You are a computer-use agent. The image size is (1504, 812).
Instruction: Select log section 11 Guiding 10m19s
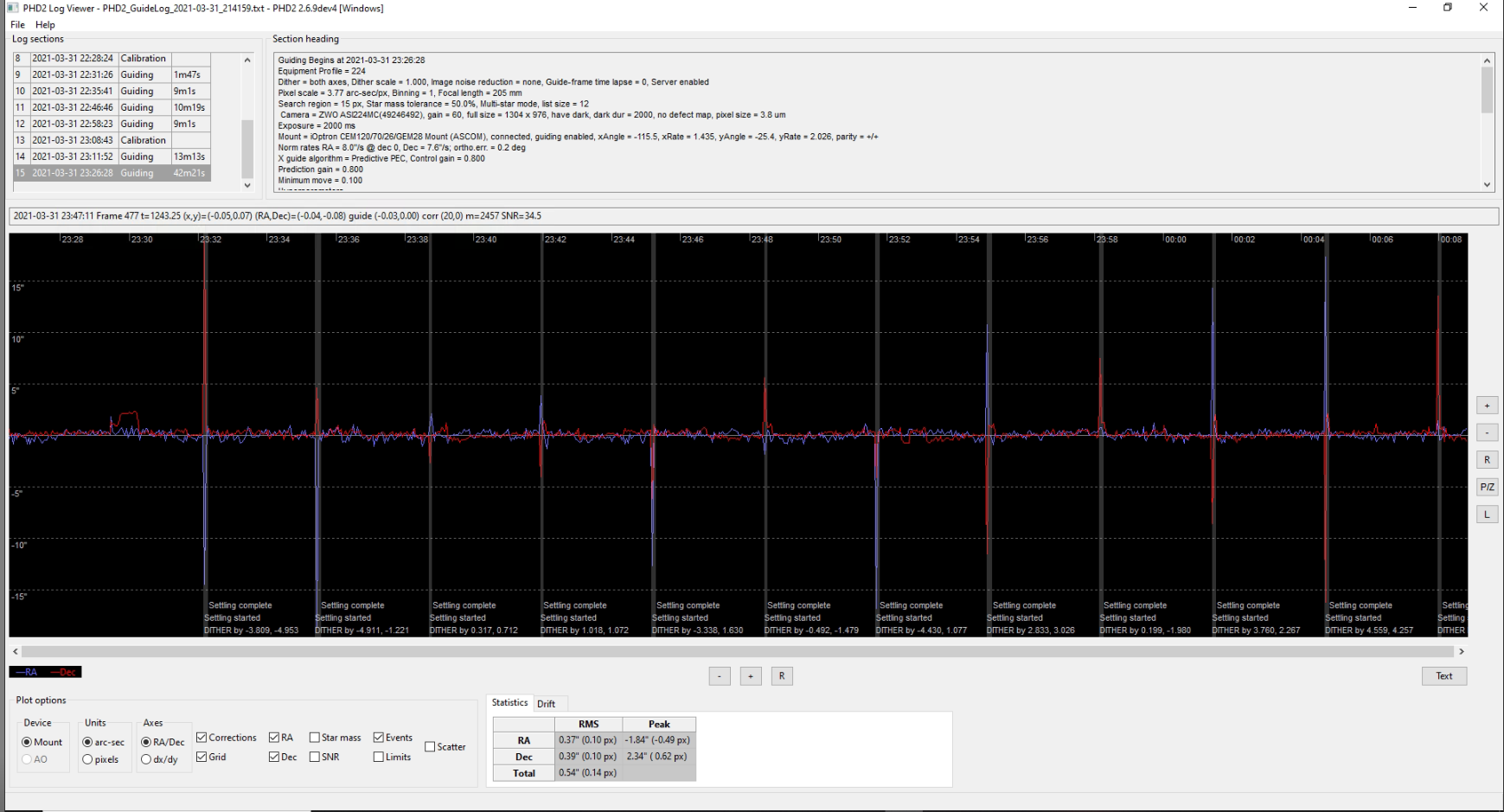coord(111,107)
